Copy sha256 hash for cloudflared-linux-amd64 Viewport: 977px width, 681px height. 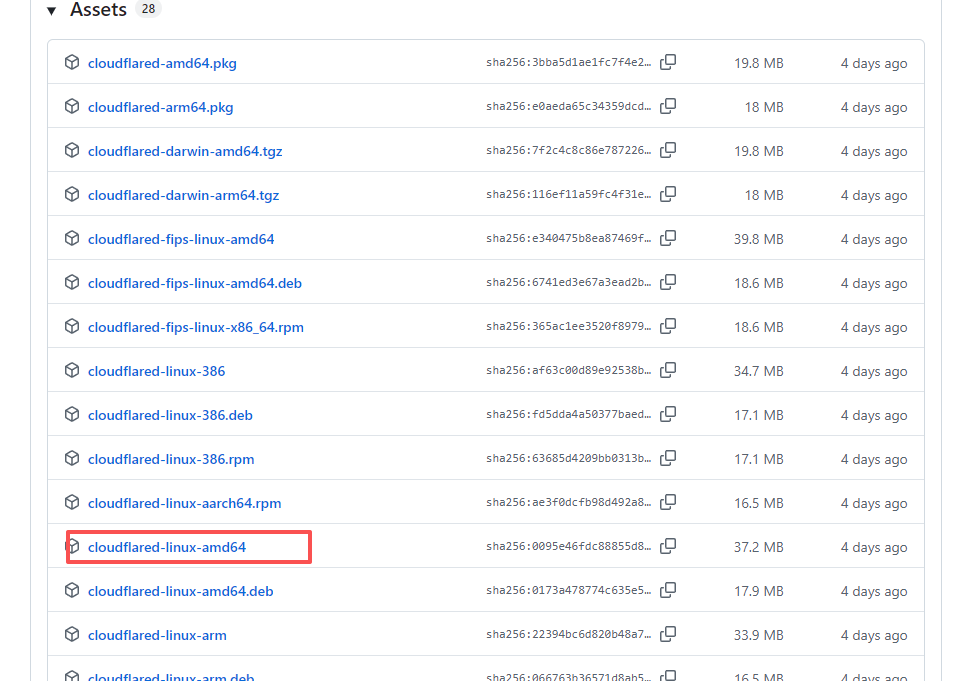pyautogui.click(x=668, y=546)
